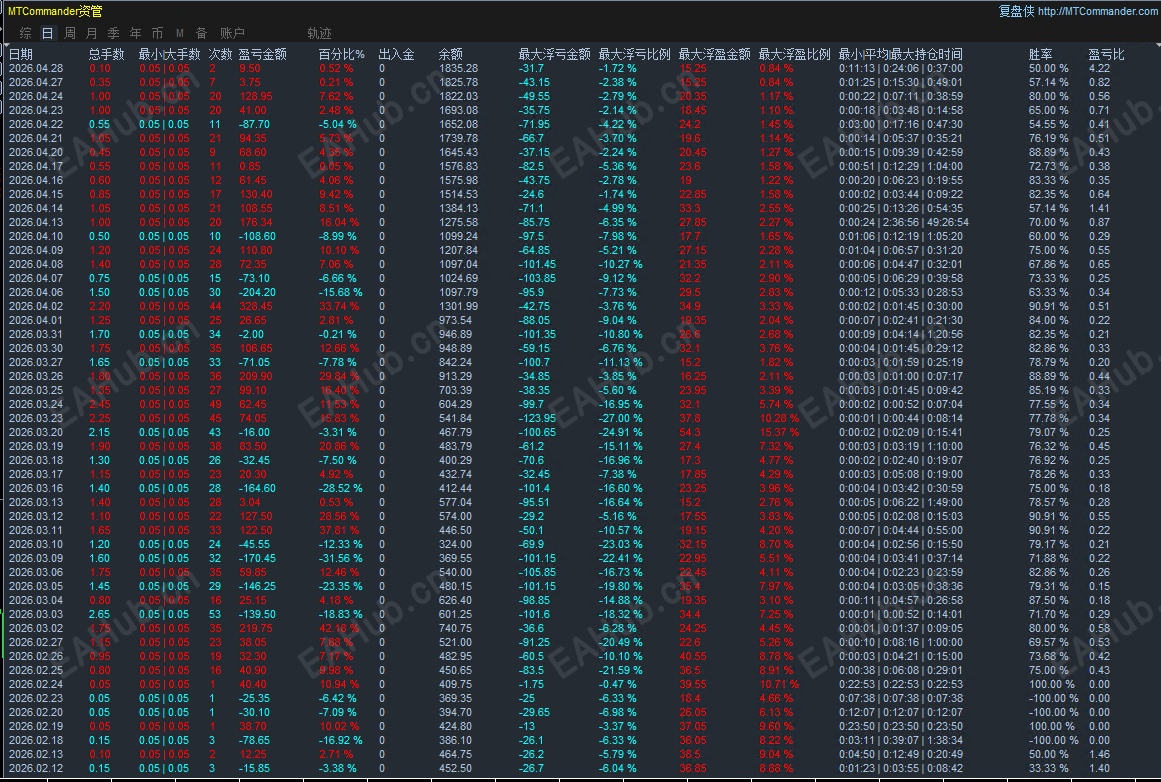1161x782 pixels.
Task: Switch to the 综 summary tab
Action: 26,33
